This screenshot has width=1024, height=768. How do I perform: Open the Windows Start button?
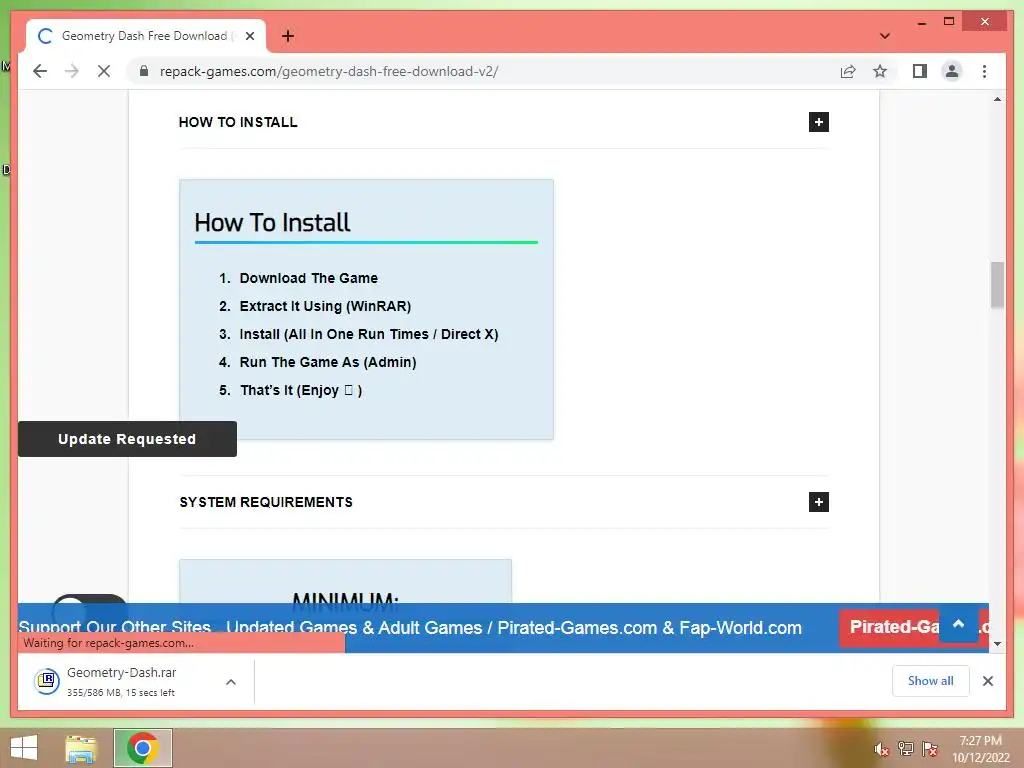24,748
